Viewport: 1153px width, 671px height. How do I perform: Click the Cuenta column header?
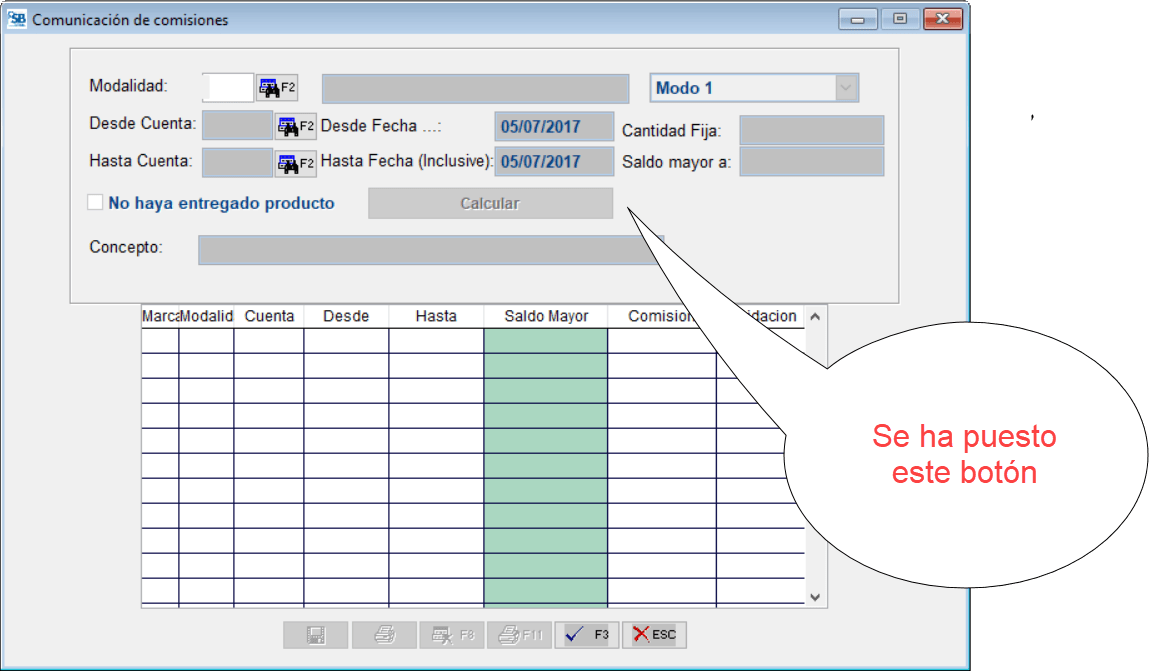coord(269,316)
